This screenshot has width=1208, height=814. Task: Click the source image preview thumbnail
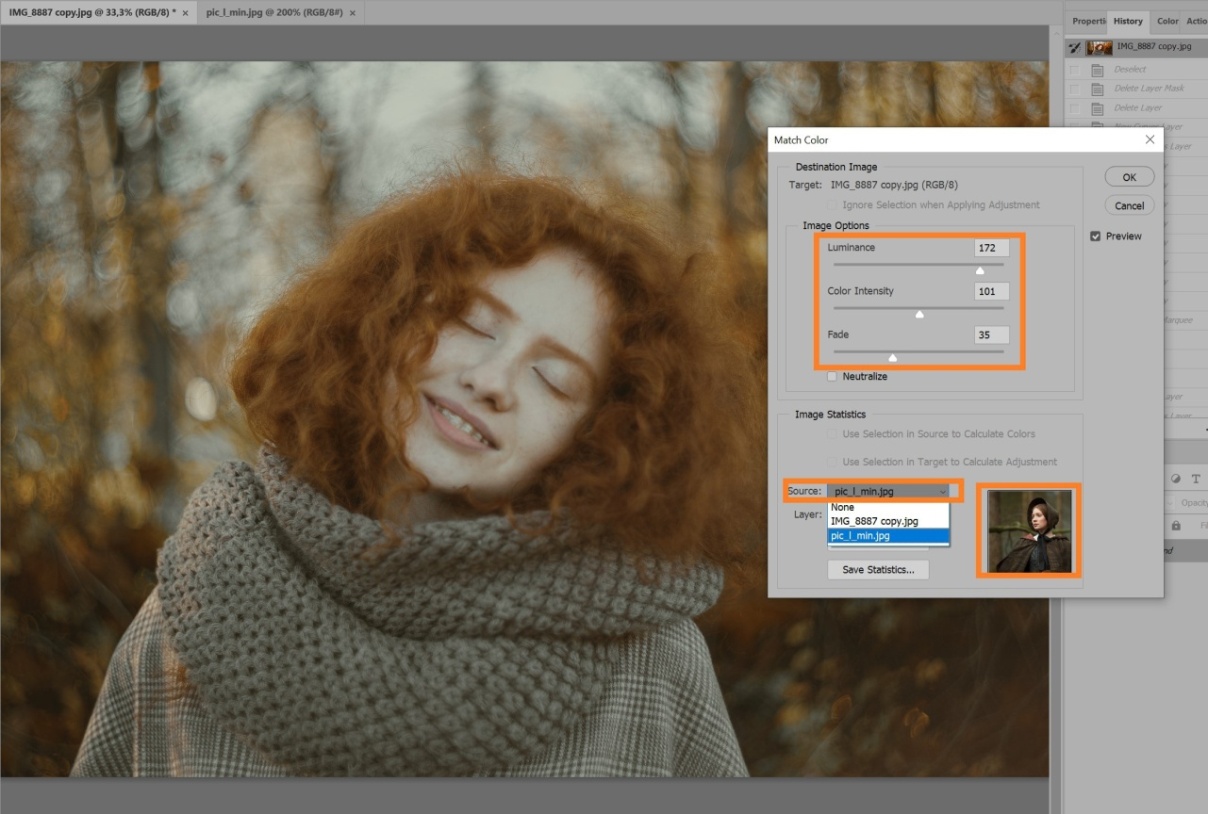[1029, 531]
